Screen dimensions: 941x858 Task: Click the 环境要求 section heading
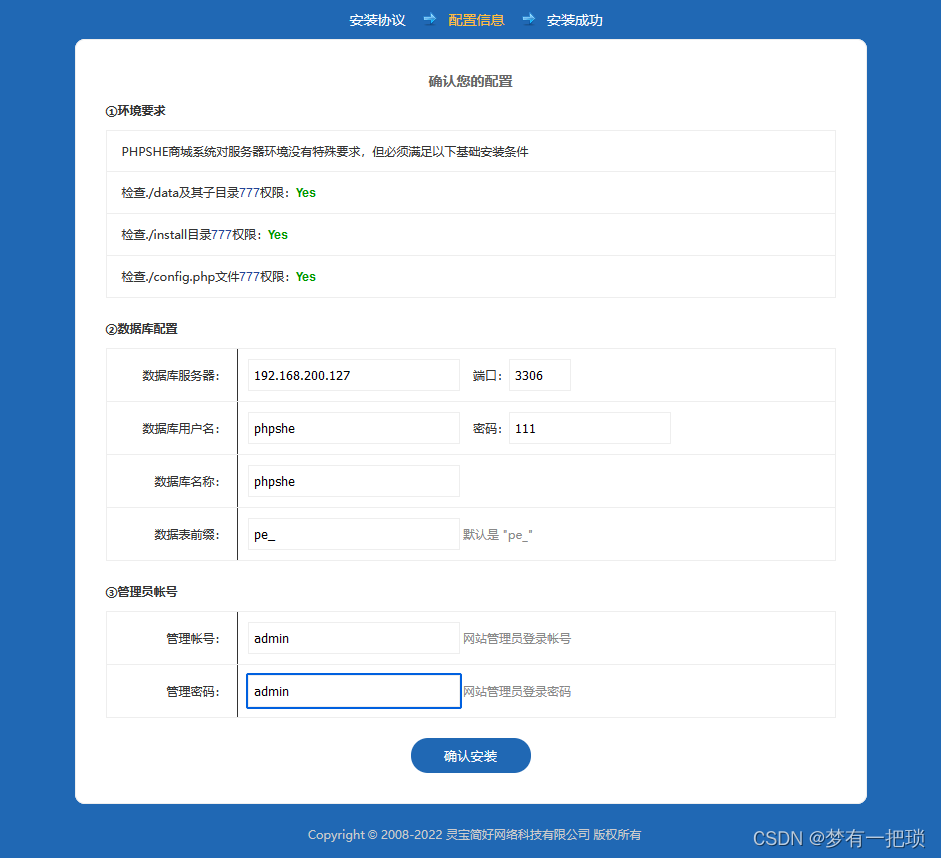point(134,111)
